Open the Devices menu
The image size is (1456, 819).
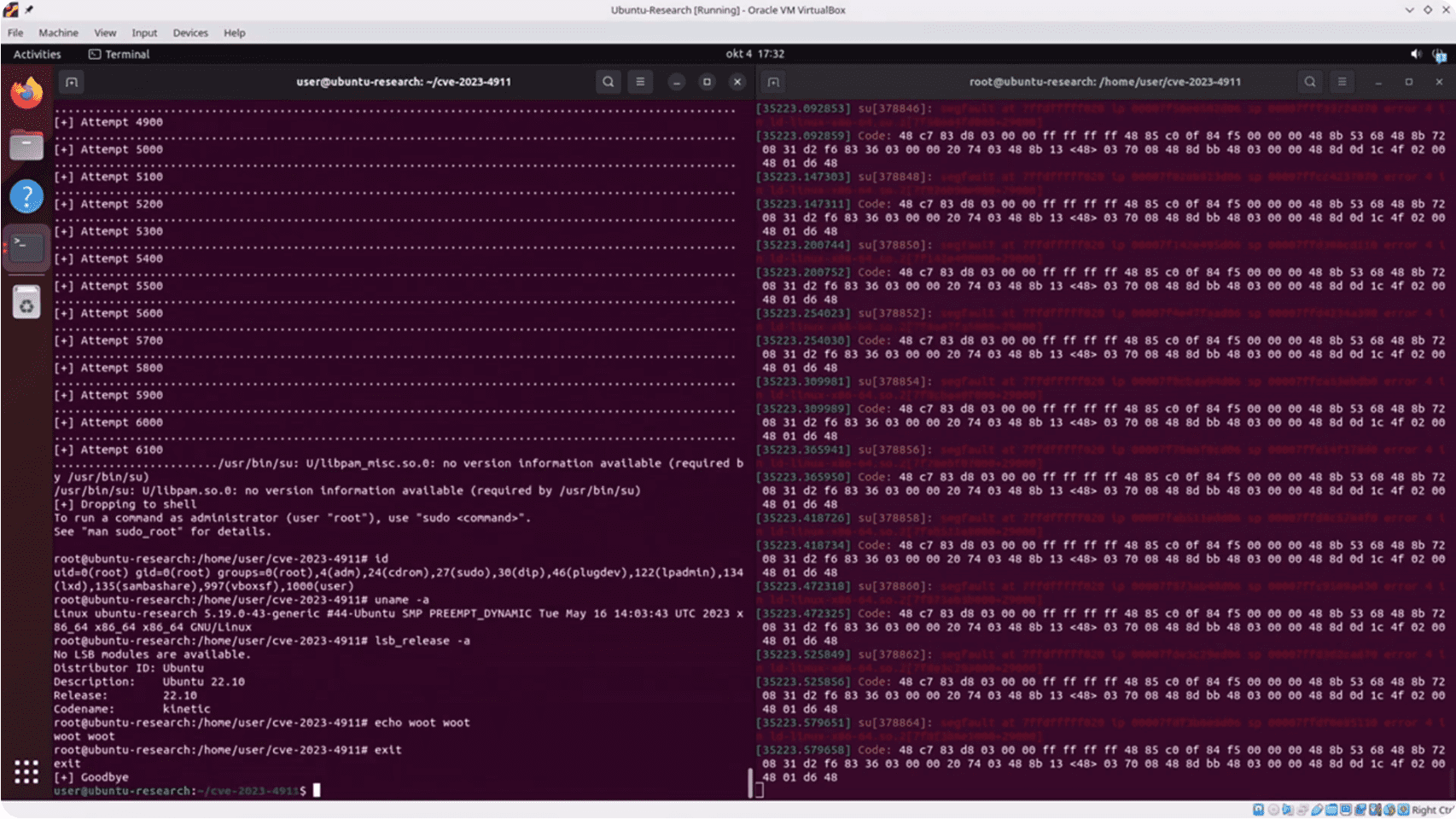tap(190, 32)
